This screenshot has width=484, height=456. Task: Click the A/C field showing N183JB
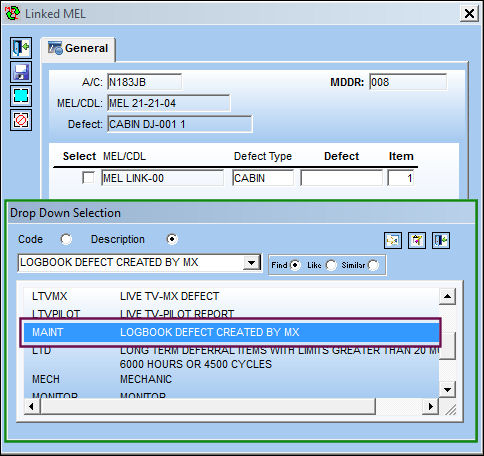[145, 82]
